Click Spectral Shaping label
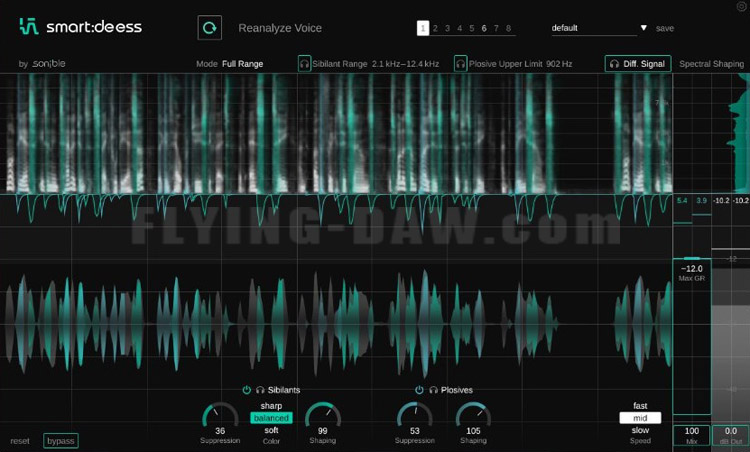Image resolution: width=750 pixels, height=452 pixels. 711,64
